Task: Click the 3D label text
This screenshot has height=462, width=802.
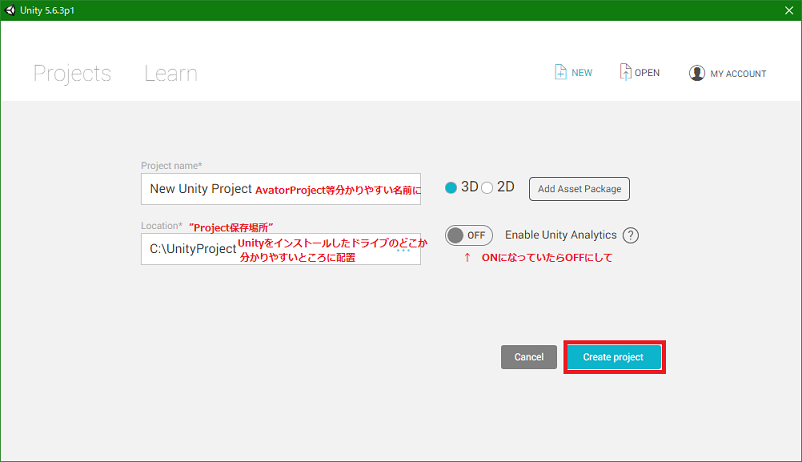Action: pos(470,187)
